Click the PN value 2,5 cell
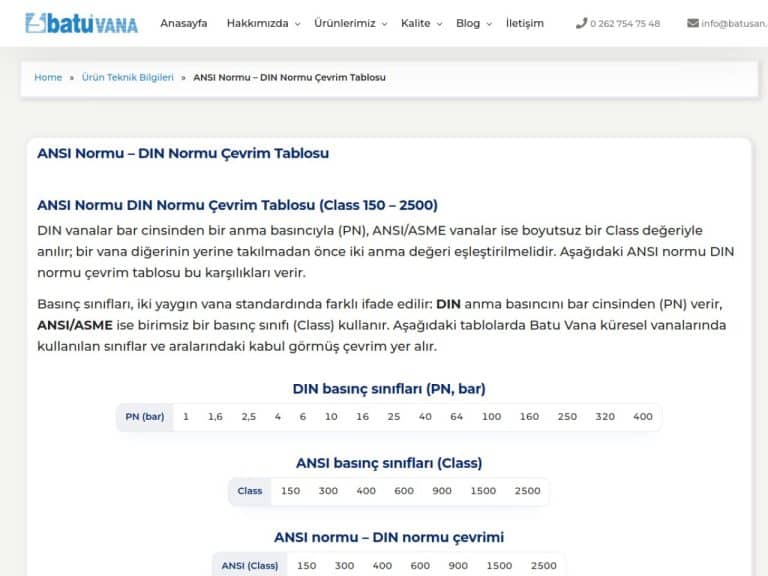768x576 pixels. pos(248,417)
